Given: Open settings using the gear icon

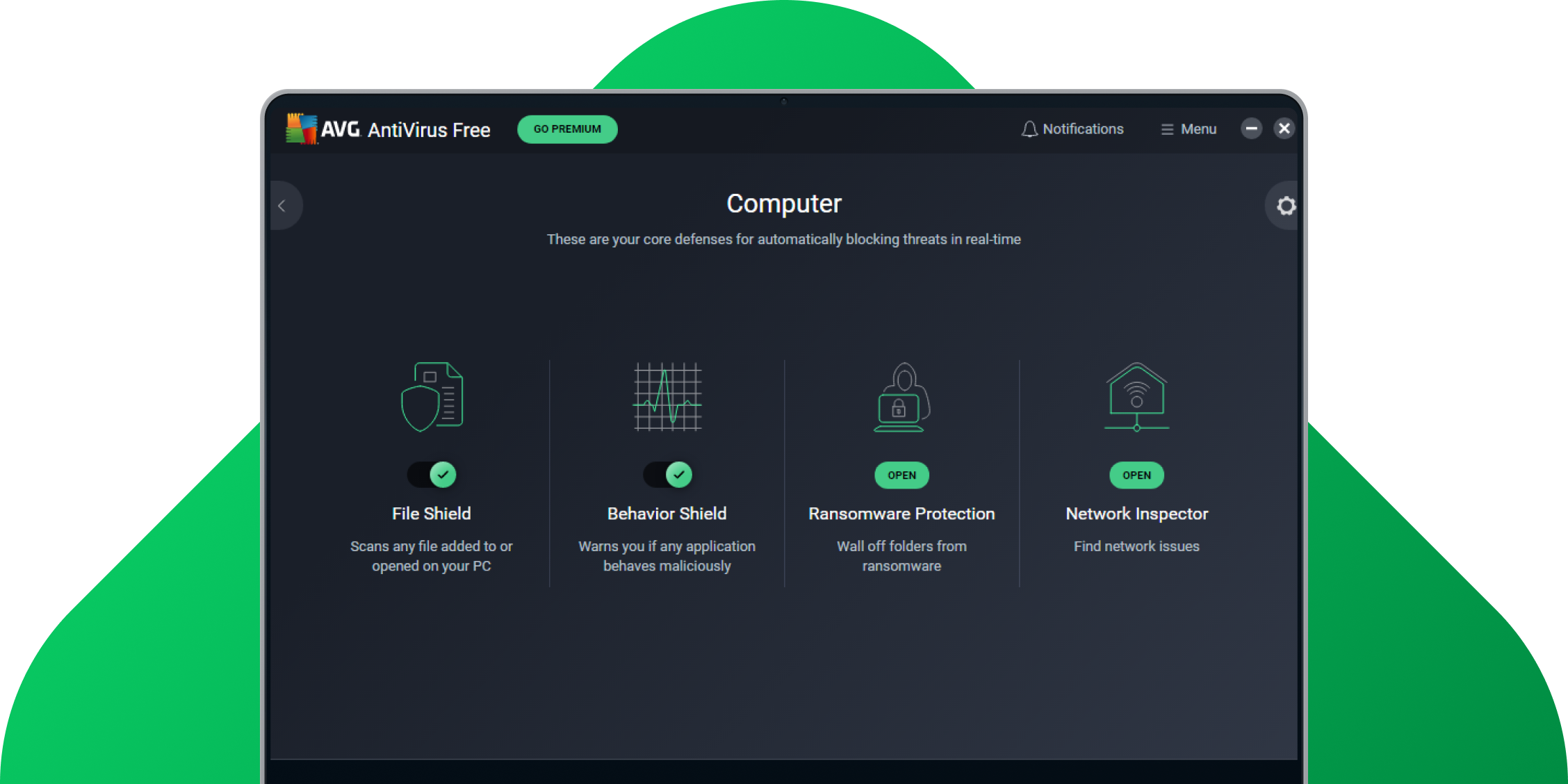Looking at the screenshot, I should click(1287, 206).
